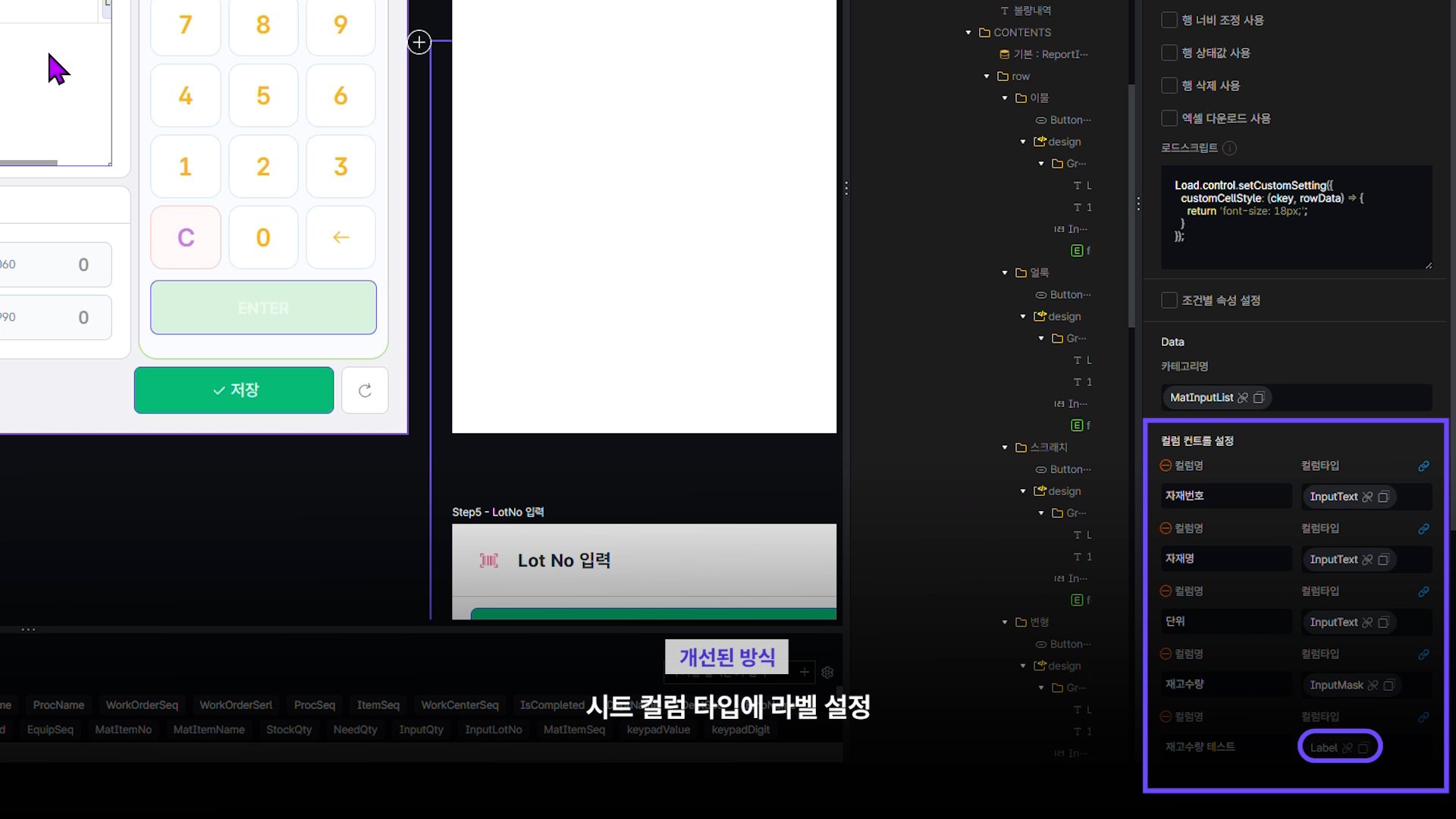Click the 재고수량 테스트 column name field
Screen dimensions: 1456x819
(x=1226, y=747)
